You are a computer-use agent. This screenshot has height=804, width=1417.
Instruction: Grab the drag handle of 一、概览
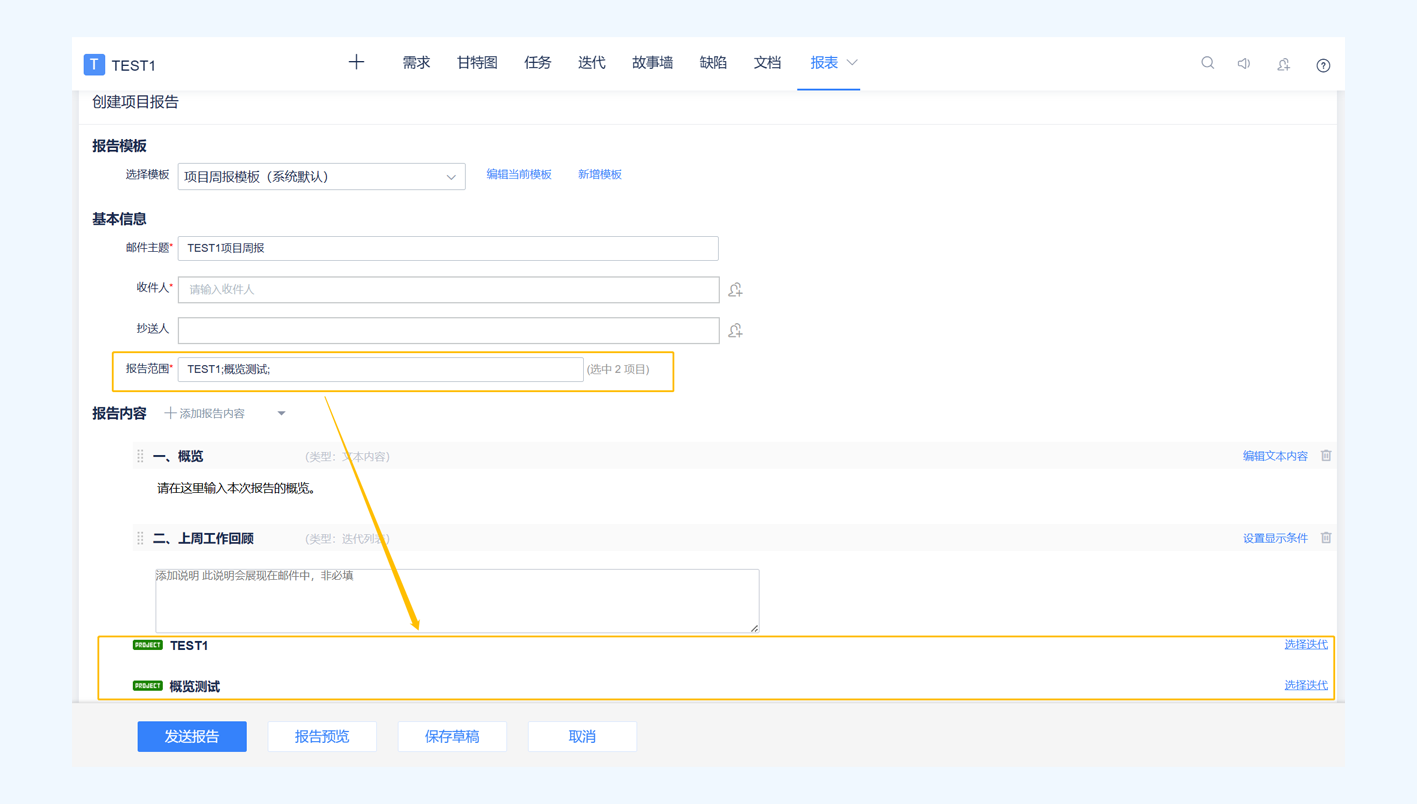(140, 456)
